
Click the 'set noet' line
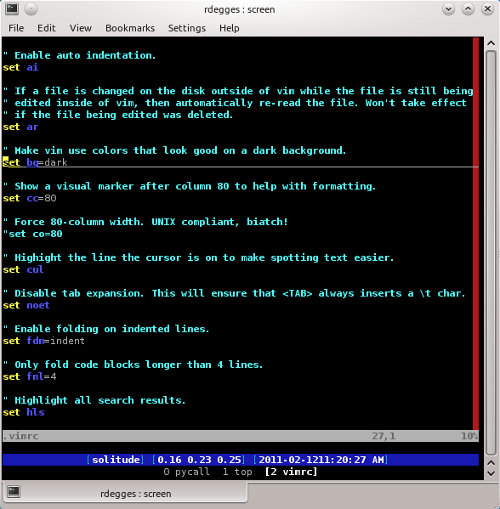point(26,305)
